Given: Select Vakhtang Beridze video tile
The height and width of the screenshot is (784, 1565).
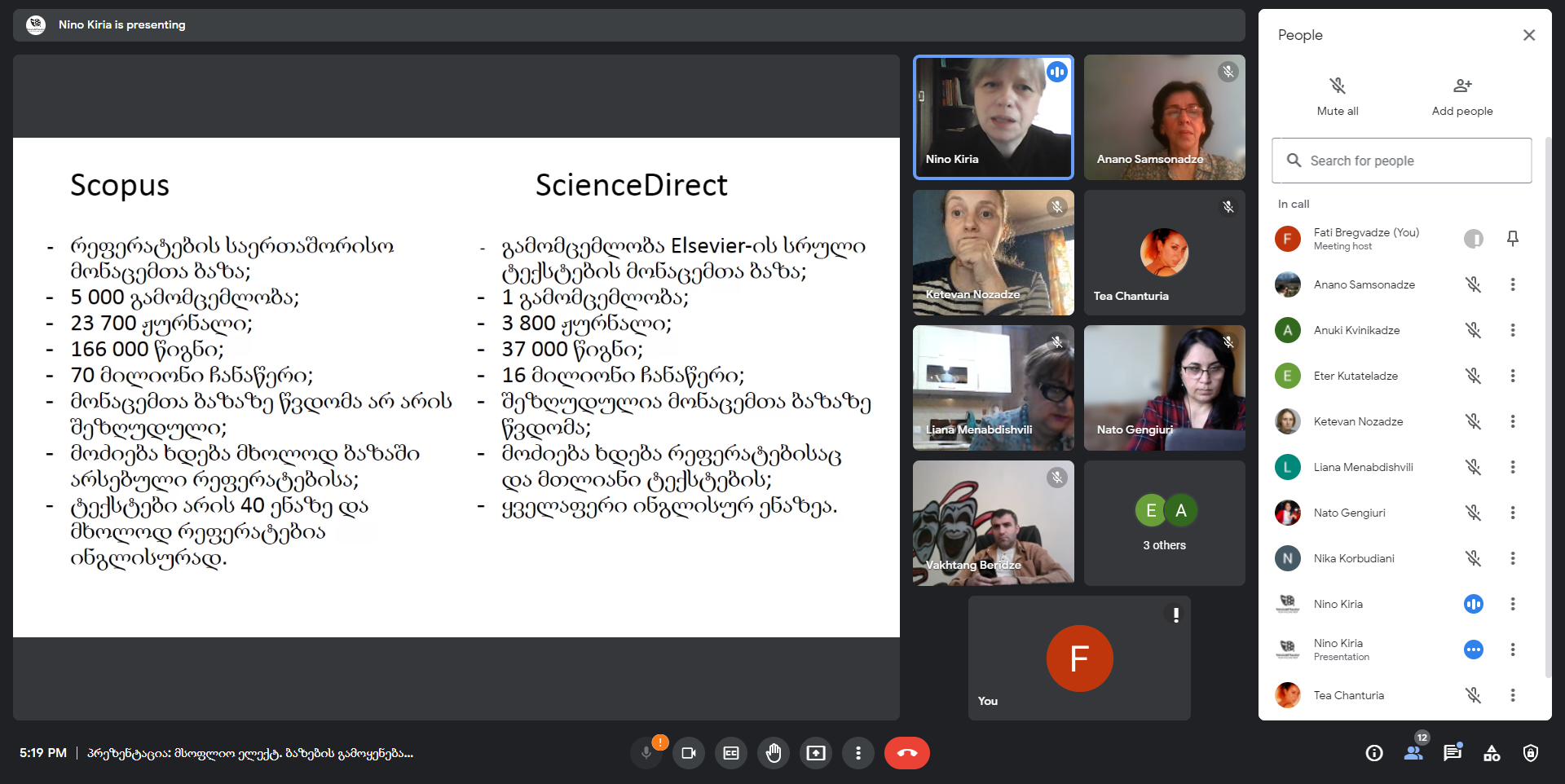Looking at the screenshot, I should tap(993, 522).
